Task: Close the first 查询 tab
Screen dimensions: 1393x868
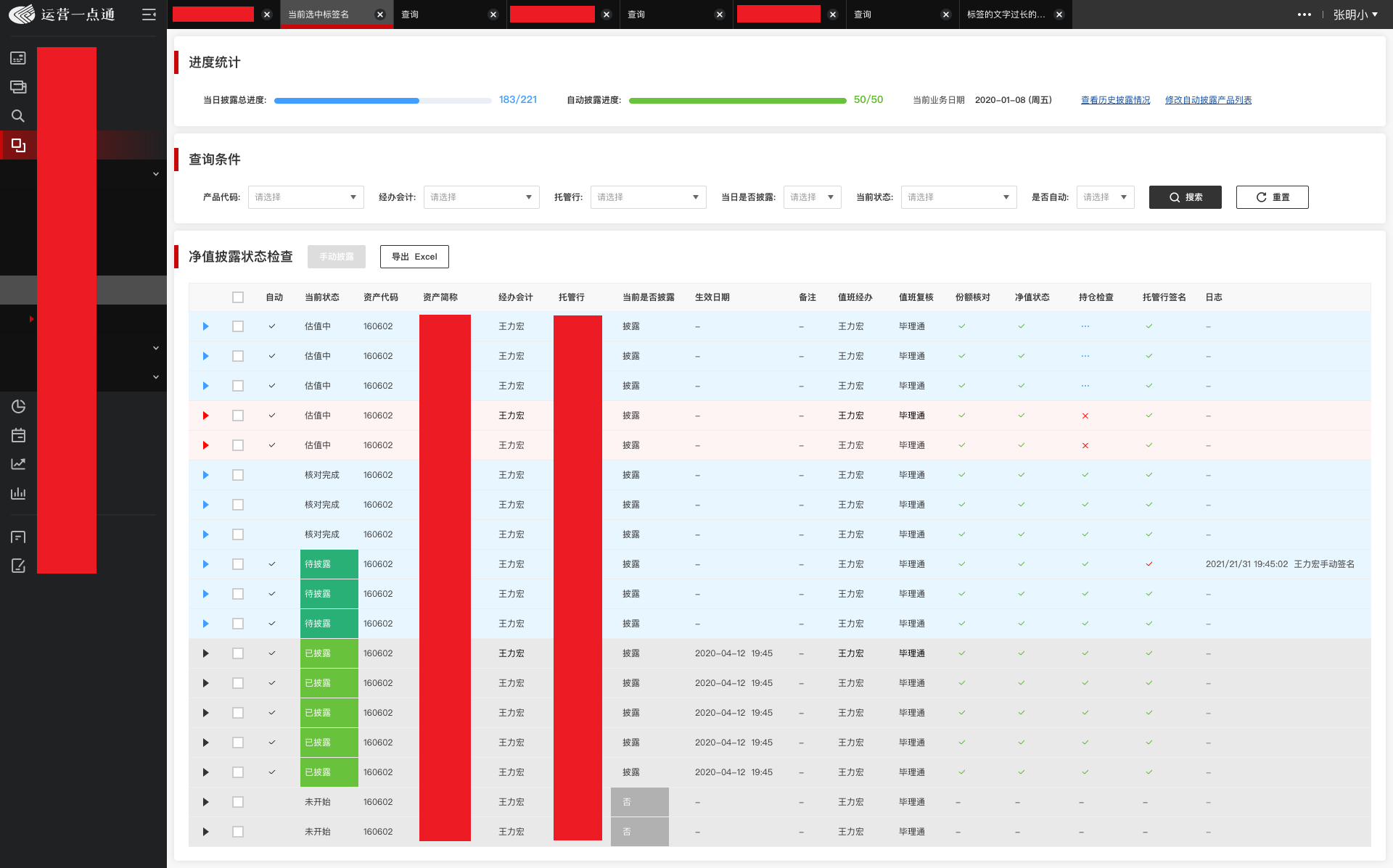Action: coord(493,15)
